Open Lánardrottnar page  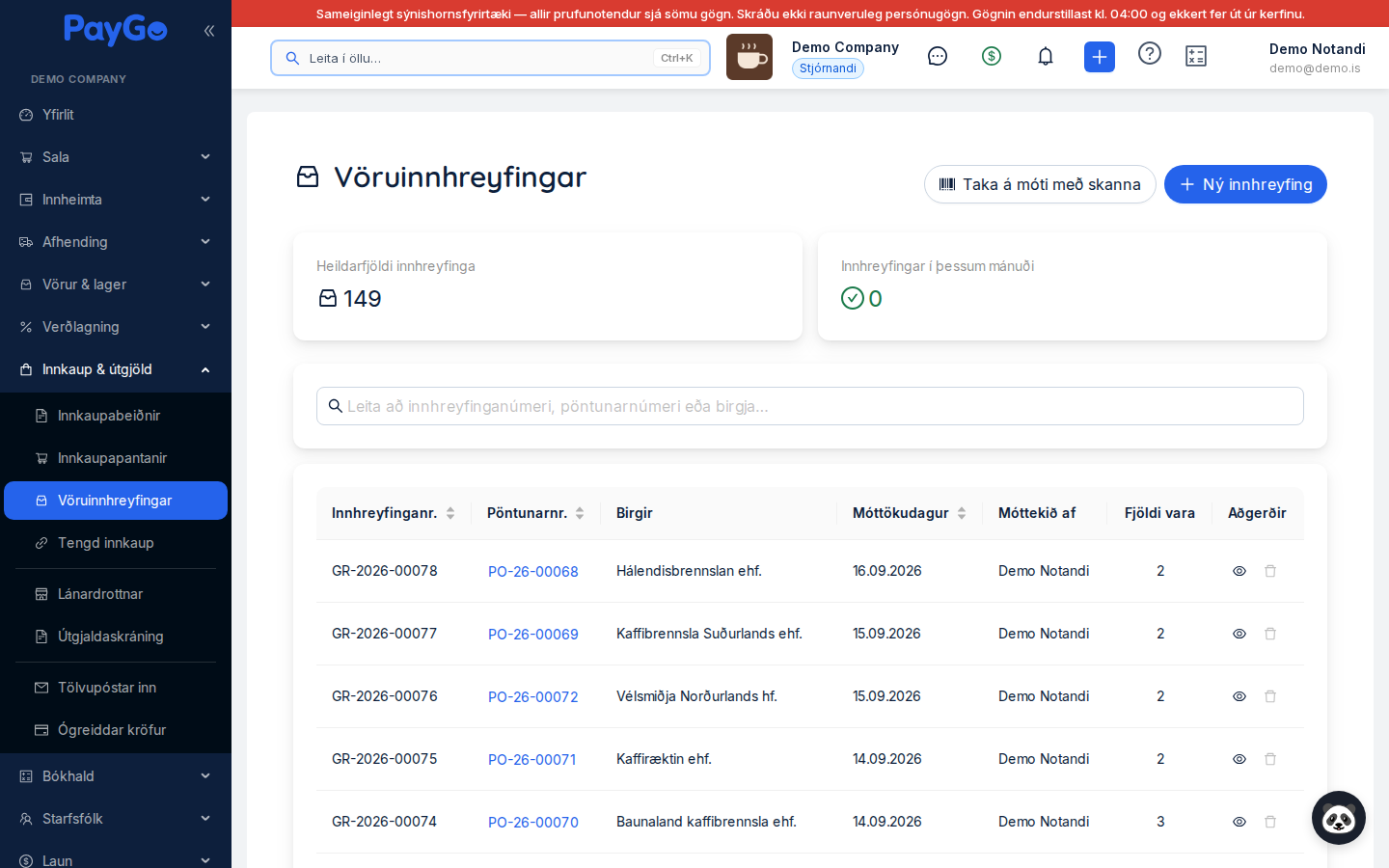116,594
